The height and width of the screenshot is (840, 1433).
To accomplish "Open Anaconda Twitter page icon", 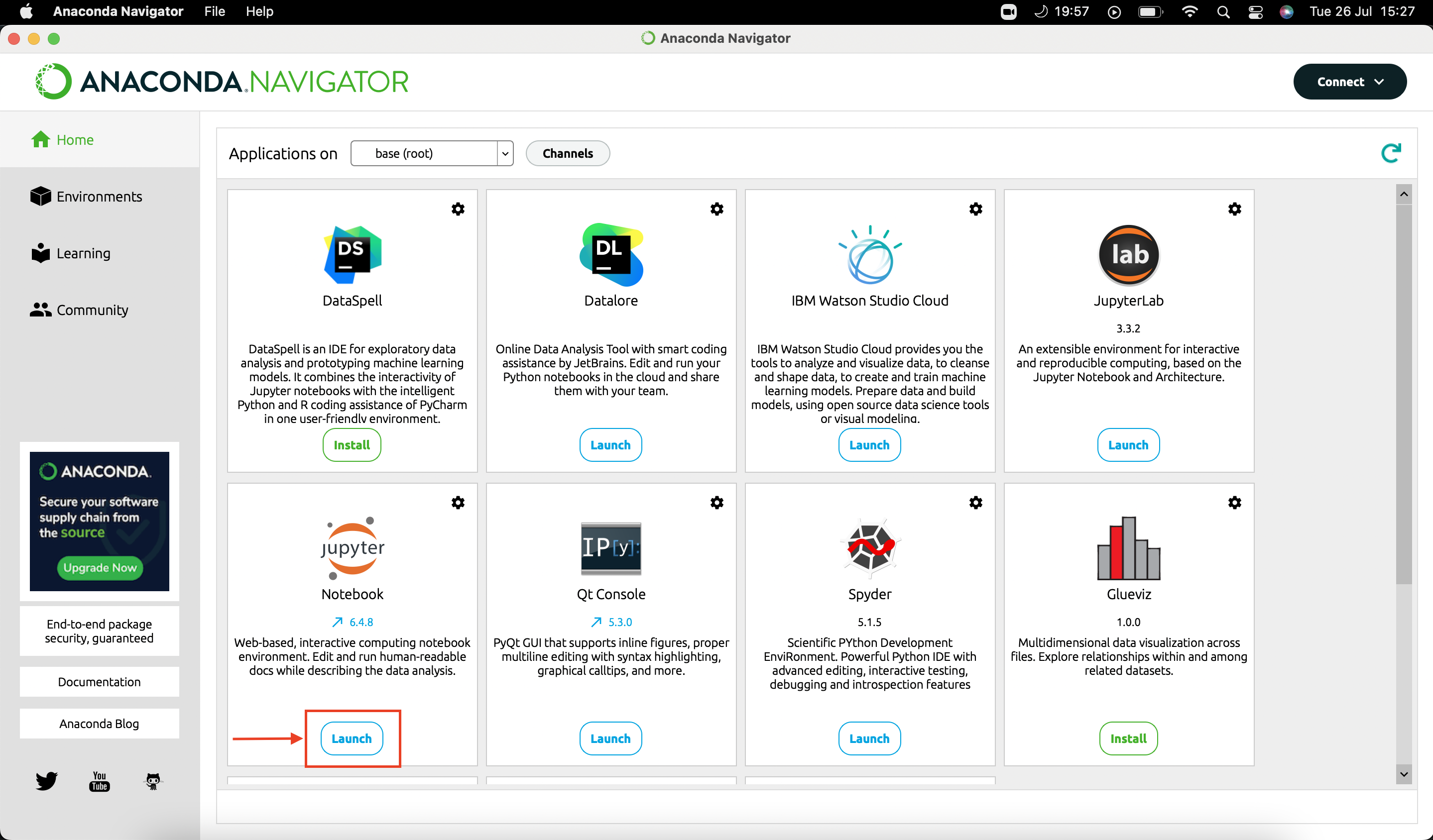I will click(46, 781).
